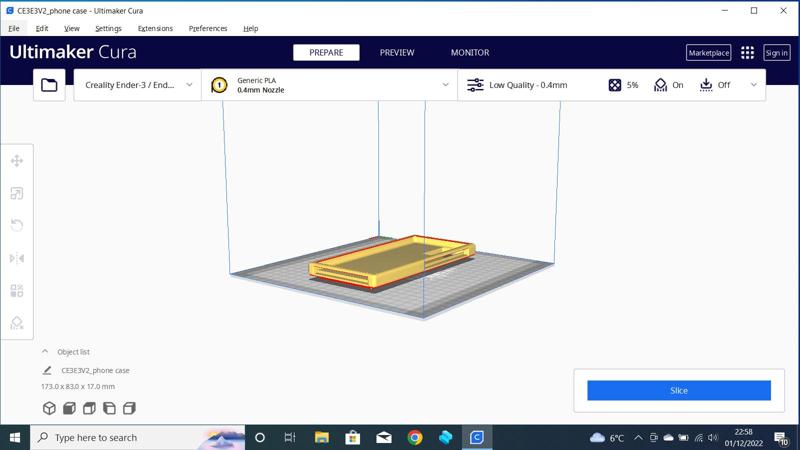The height and width of the screenshot is (450, 800).
Task: Switch to right side view cube
Action: [129, 408]
